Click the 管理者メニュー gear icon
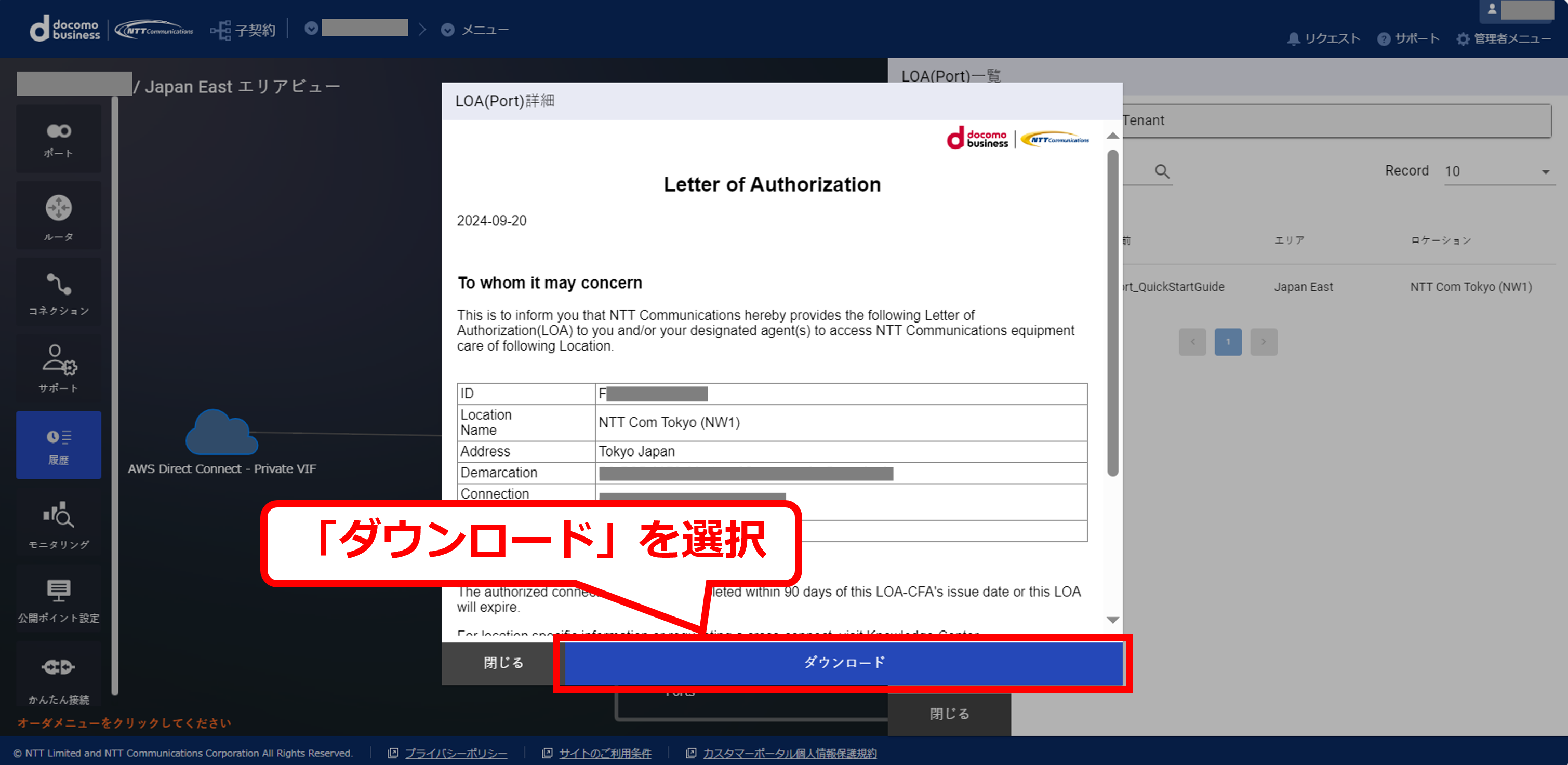 1463,39
